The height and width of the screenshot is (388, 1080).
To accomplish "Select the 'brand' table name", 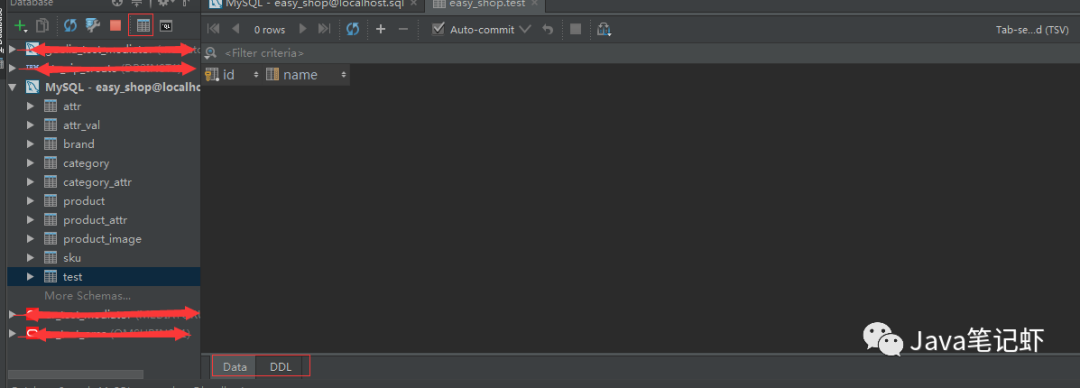I will (x=79, y=144).
